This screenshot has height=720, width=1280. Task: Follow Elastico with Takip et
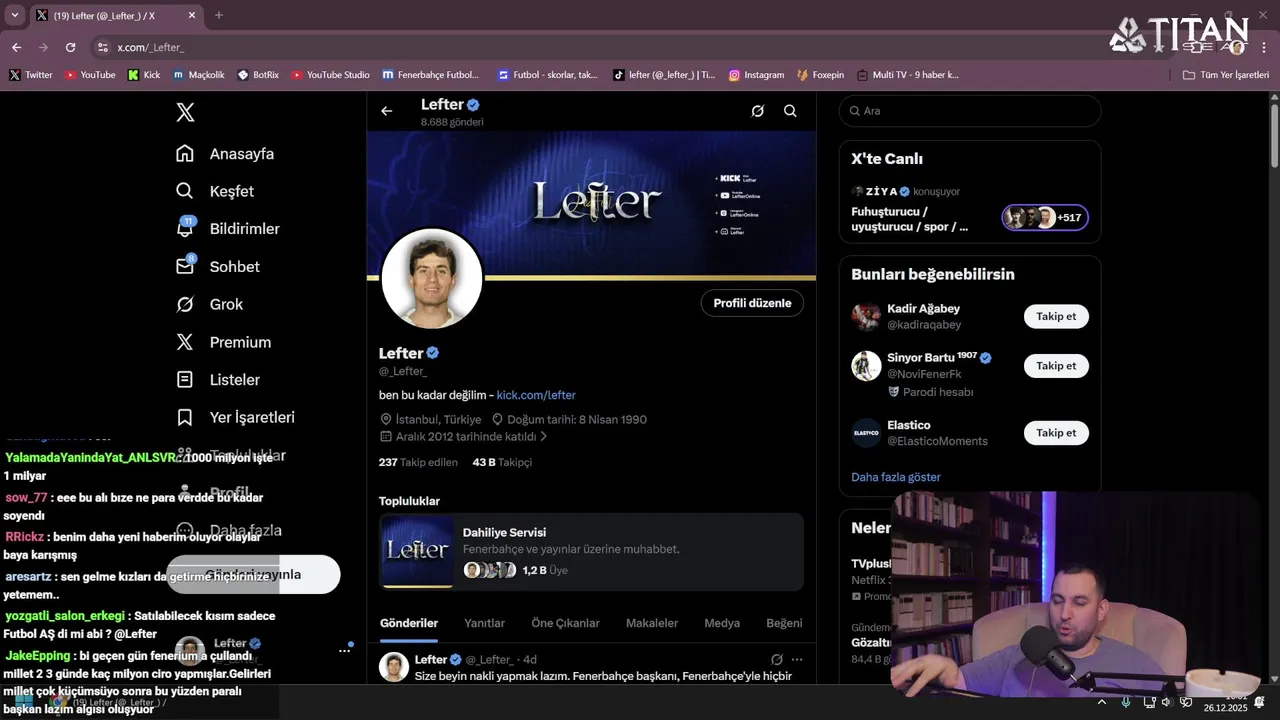coord(1056,433)
